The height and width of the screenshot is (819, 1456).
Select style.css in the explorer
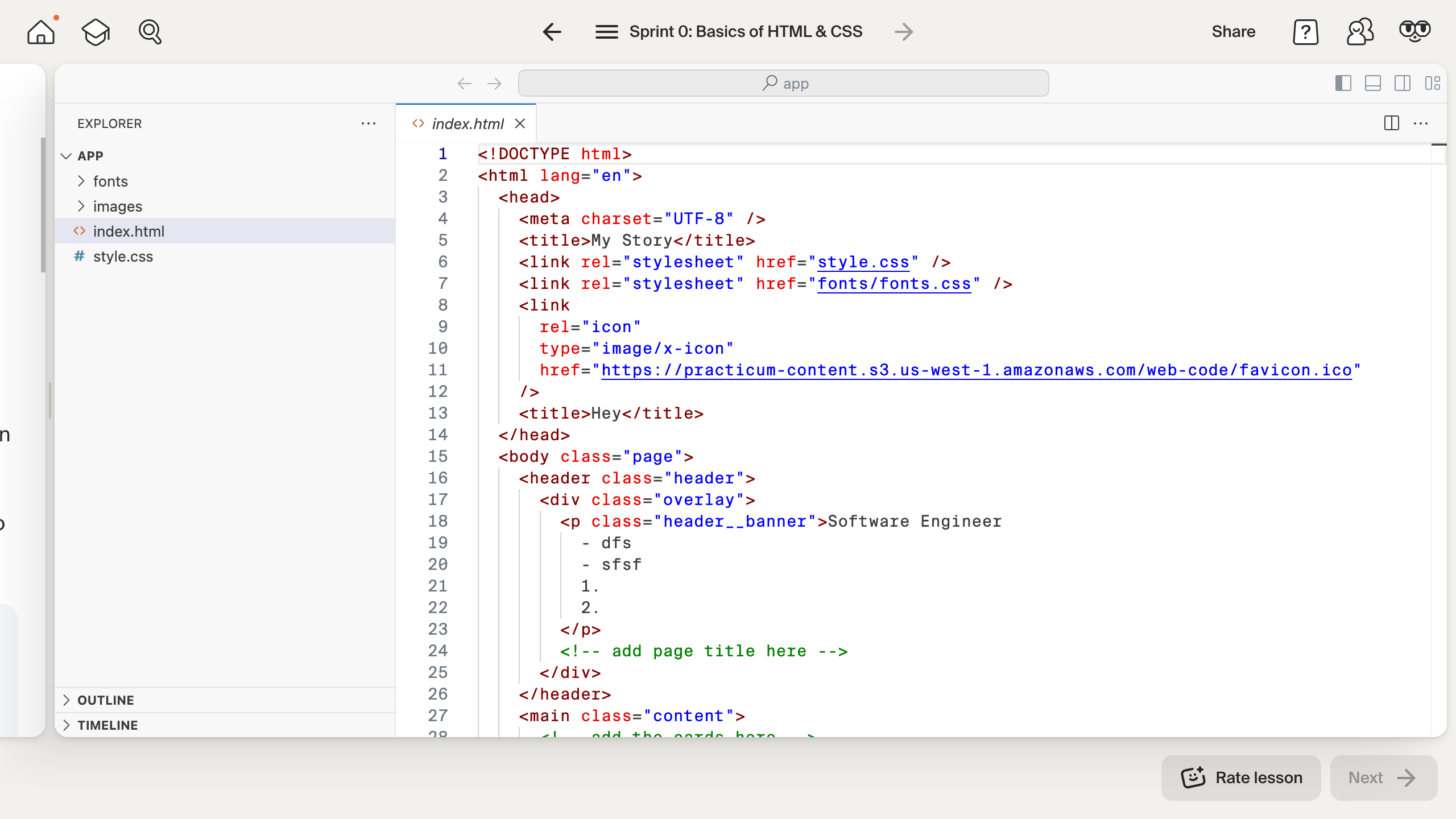coord(123,257)
